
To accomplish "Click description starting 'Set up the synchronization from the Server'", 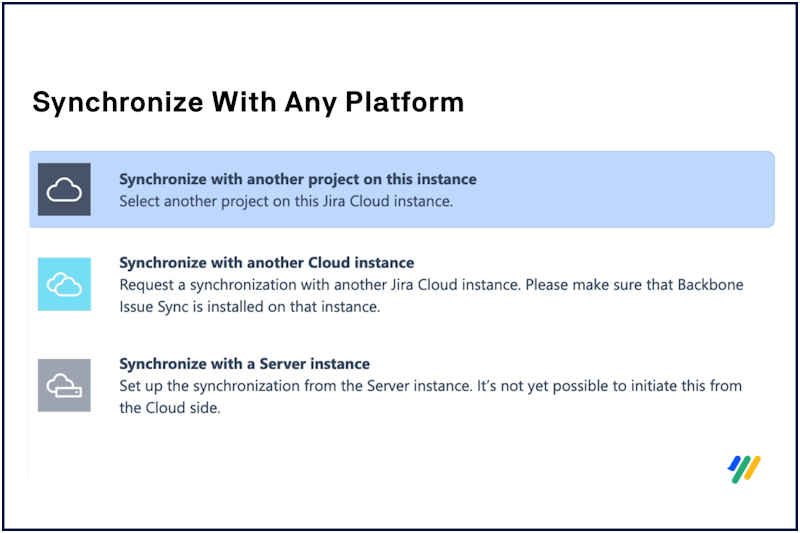I will [x=431, y=397].
